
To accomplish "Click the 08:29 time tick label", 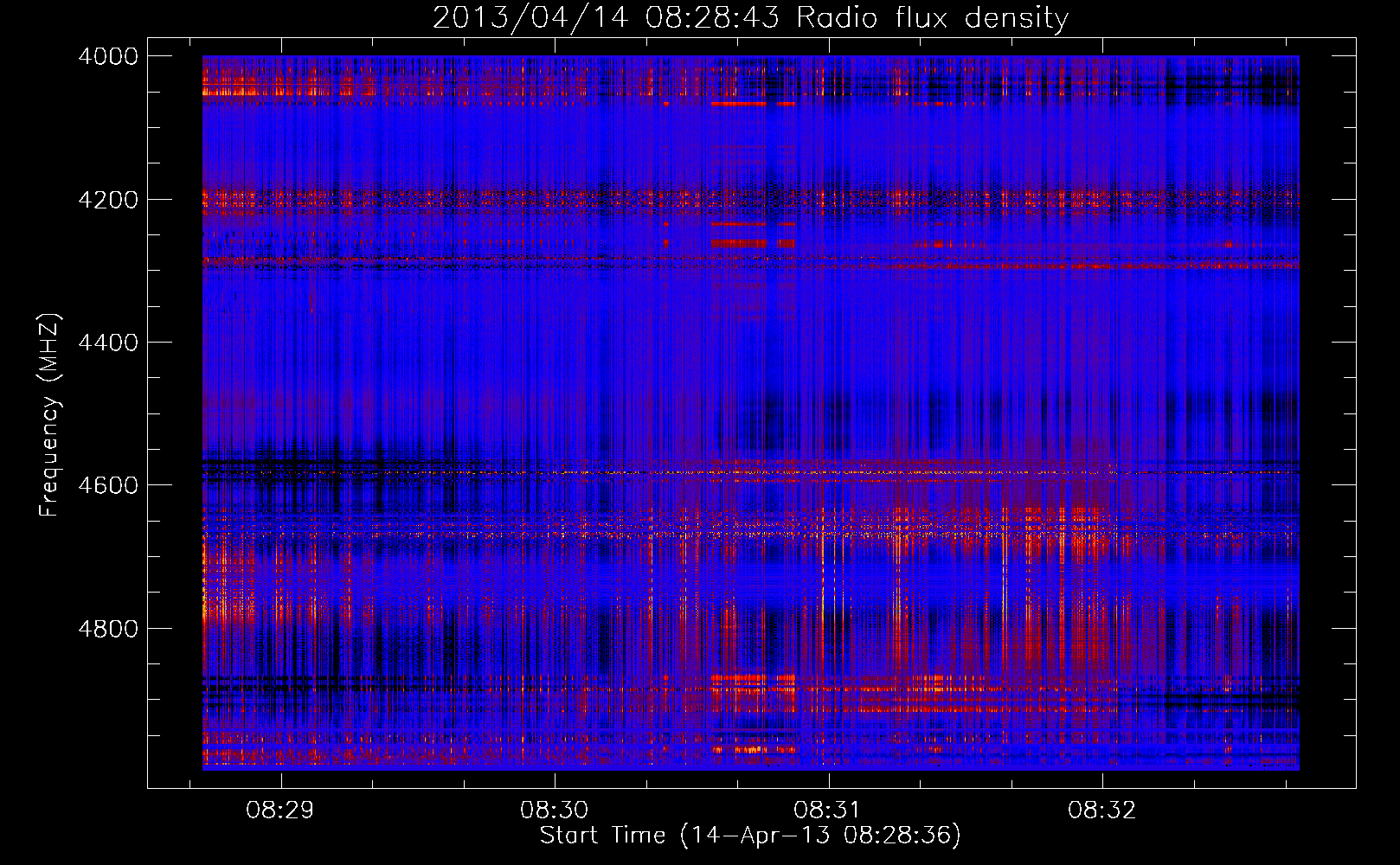I will pos(280,811).
